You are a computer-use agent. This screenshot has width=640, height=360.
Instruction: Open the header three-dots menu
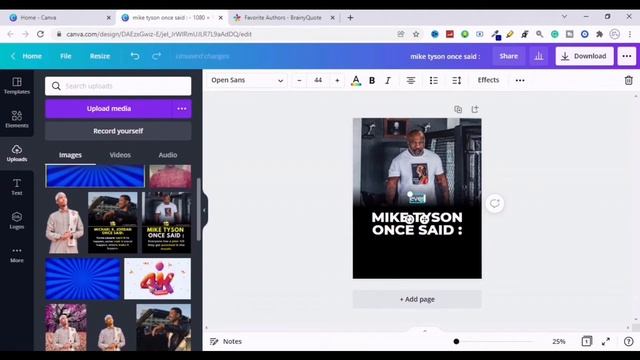pos(627,56)
